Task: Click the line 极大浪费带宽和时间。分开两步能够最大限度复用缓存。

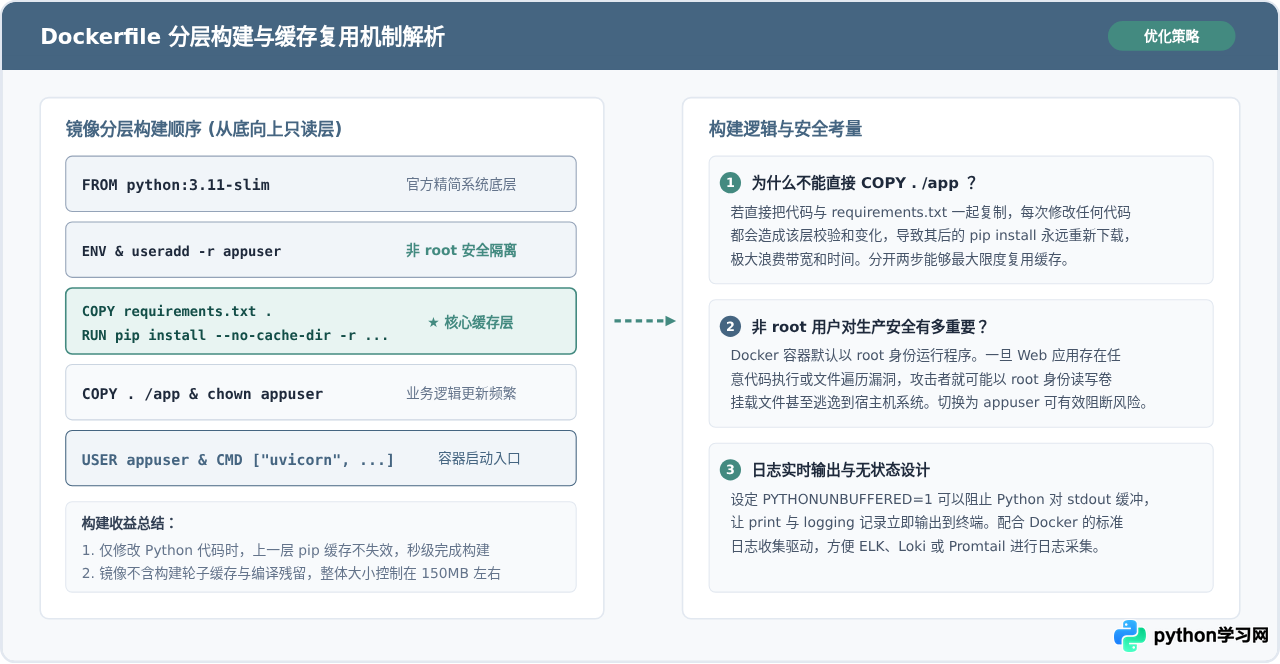Action: coord(900,259)
